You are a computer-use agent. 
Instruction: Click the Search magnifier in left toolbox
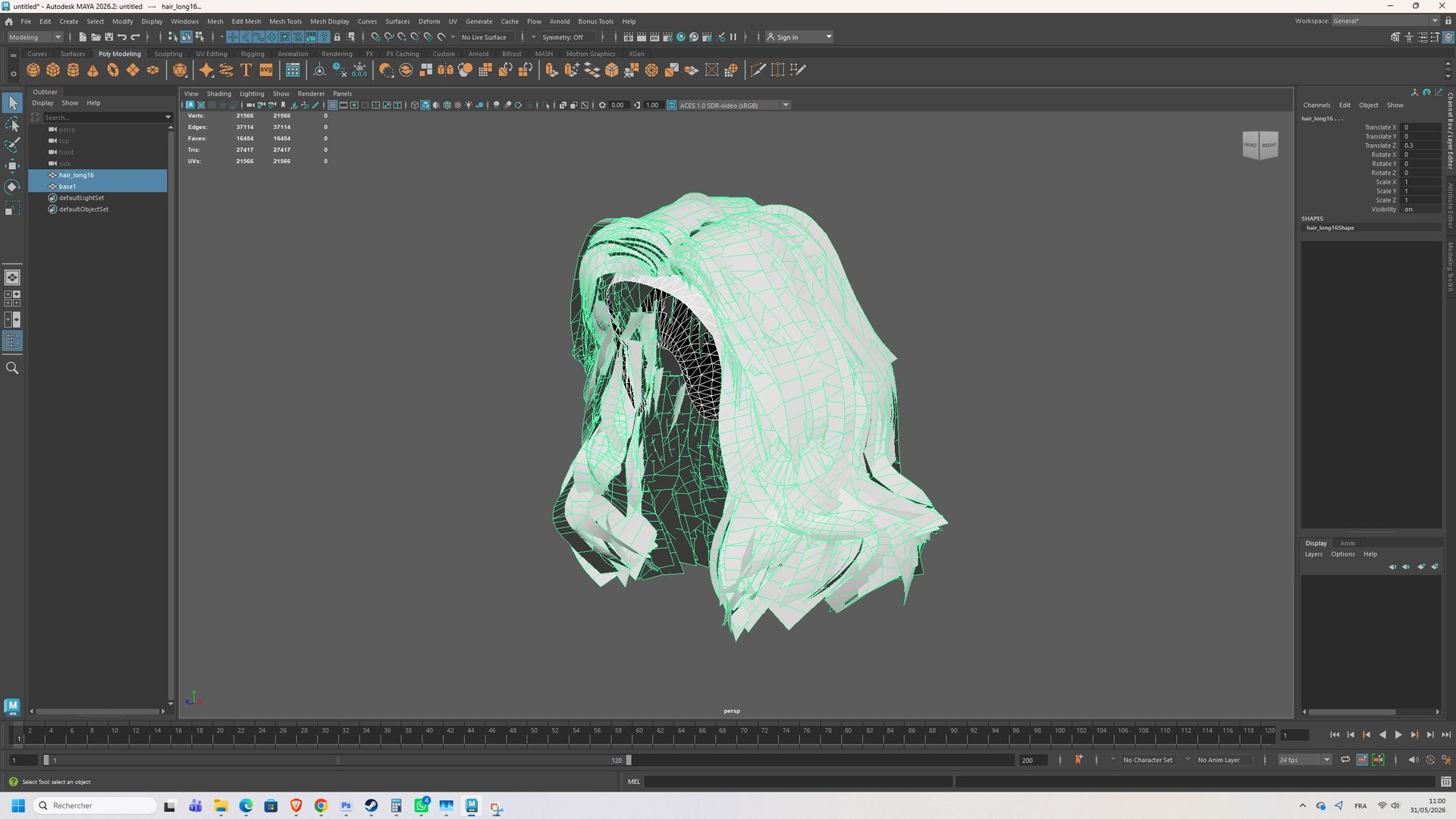pos(12,368)
